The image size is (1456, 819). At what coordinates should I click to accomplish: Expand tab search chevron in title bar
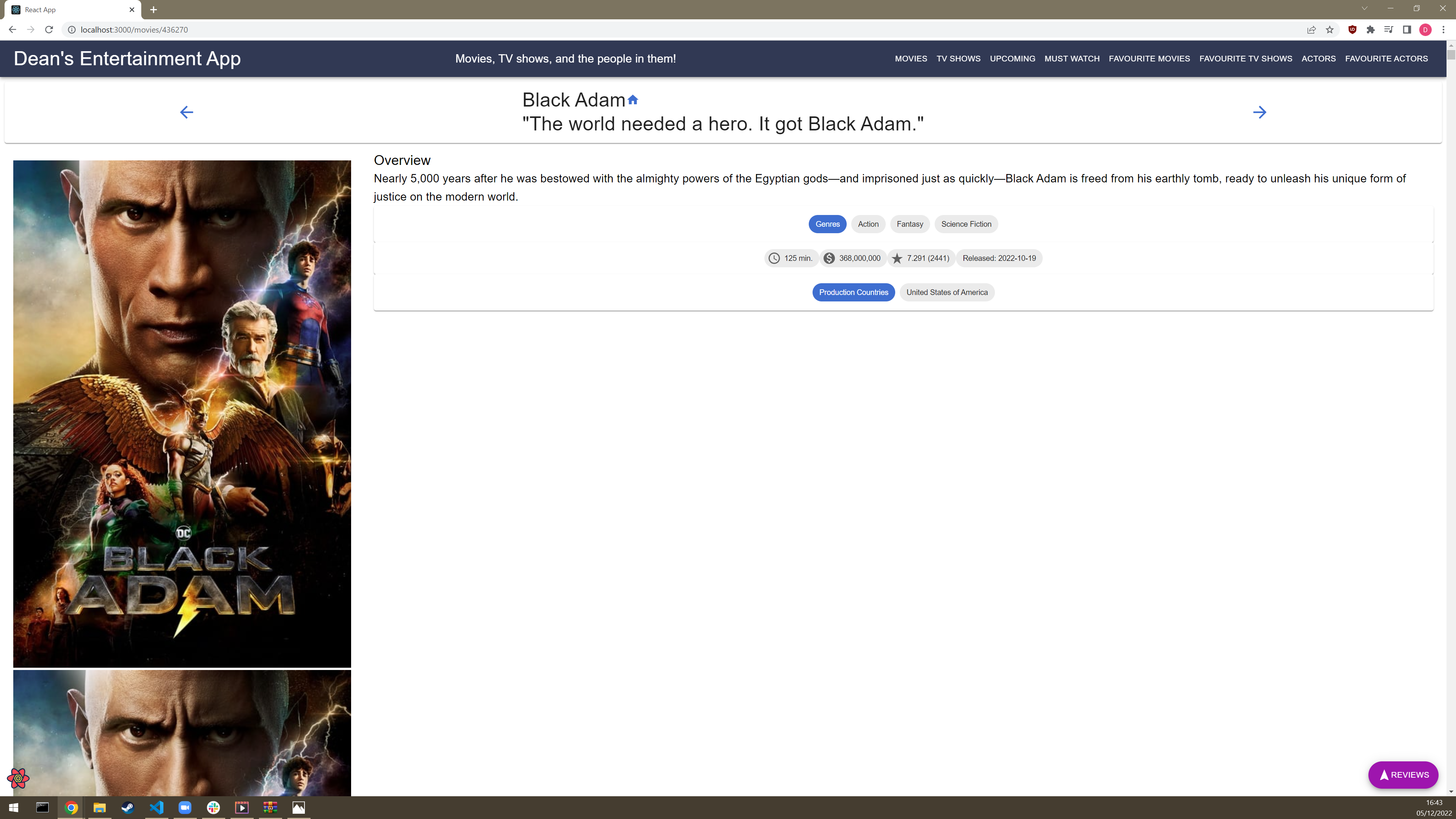pos(1364,8)
